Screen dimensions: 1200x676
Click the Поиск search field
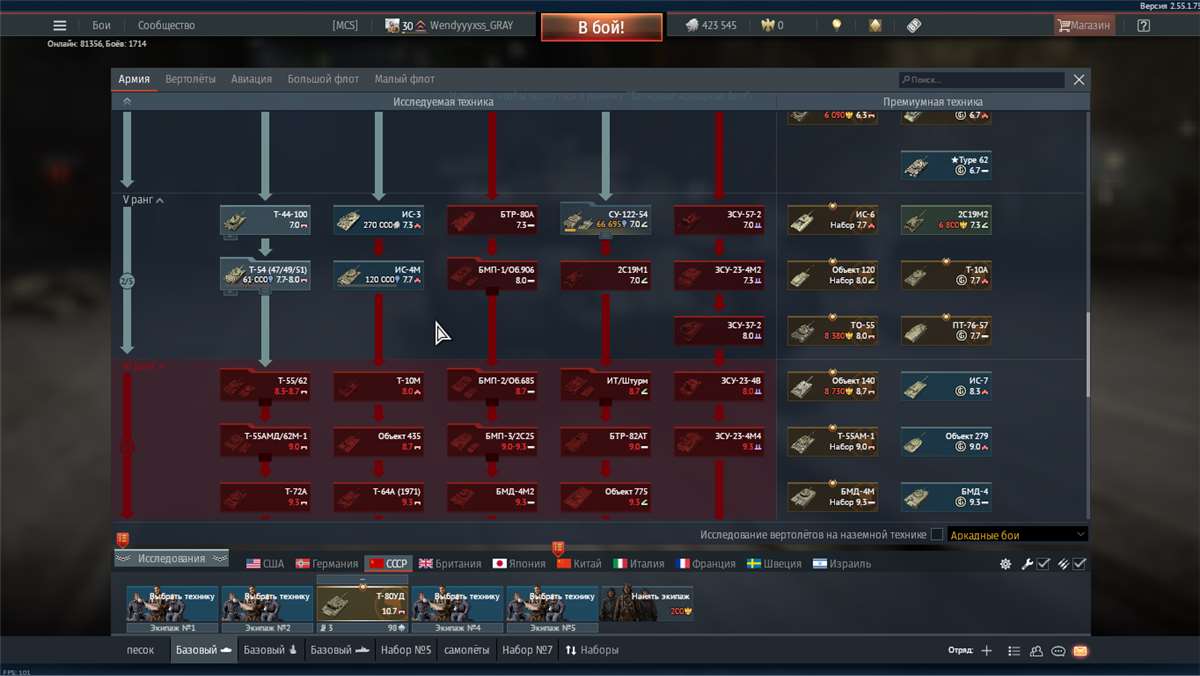click(982, 80)
